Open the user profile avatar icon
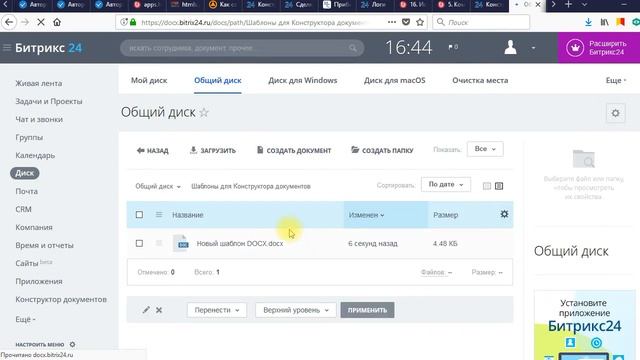Viewport: 640px width, 360px height. tap(510, 47)
